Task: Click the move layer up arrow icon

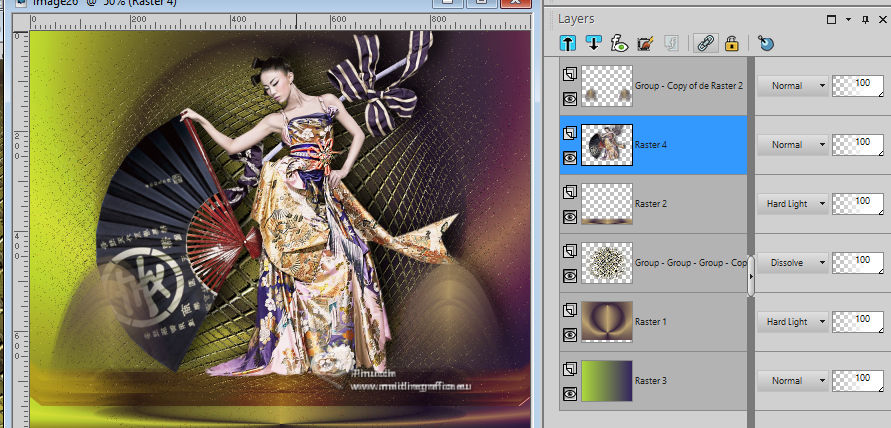Action: [568, 43]
